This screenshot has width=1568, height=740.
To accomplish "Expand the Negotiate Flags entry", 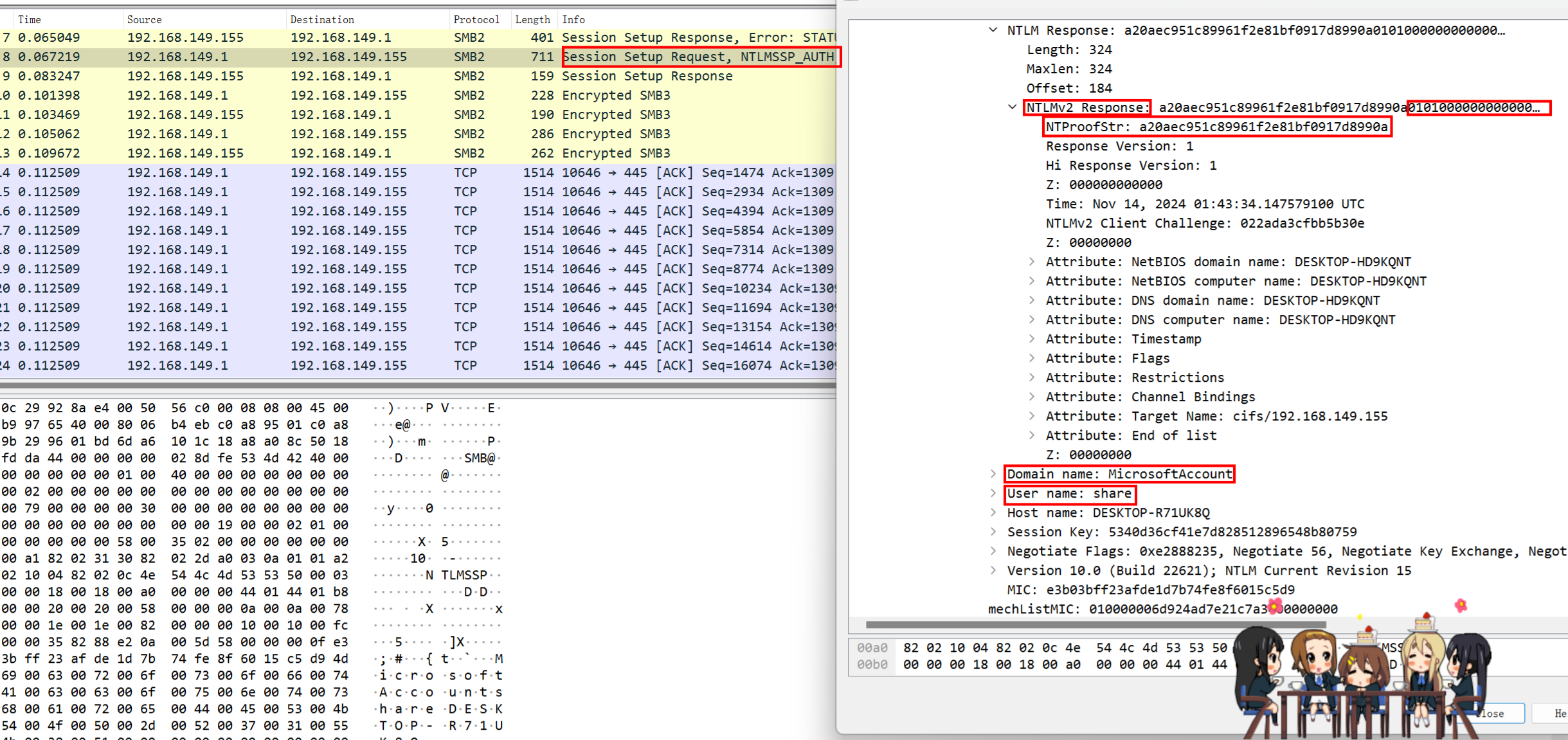I will tap(993, 551).
